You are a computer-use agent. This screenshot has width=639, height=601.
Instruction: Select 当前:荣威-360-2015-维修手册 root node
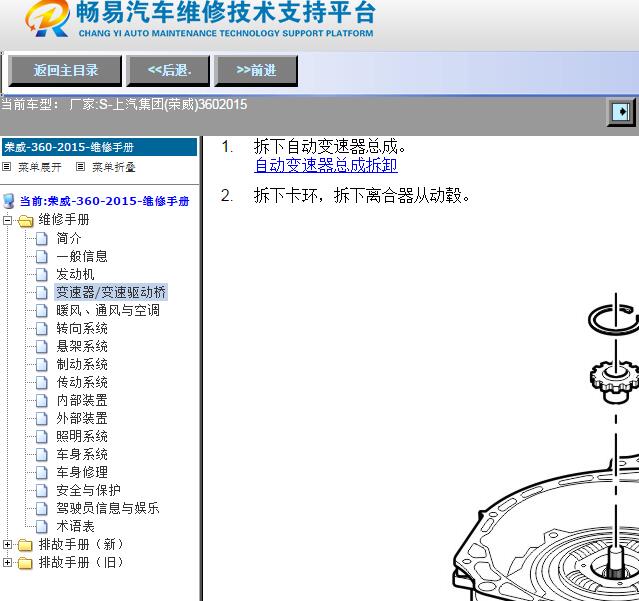[x=104, y=201]
